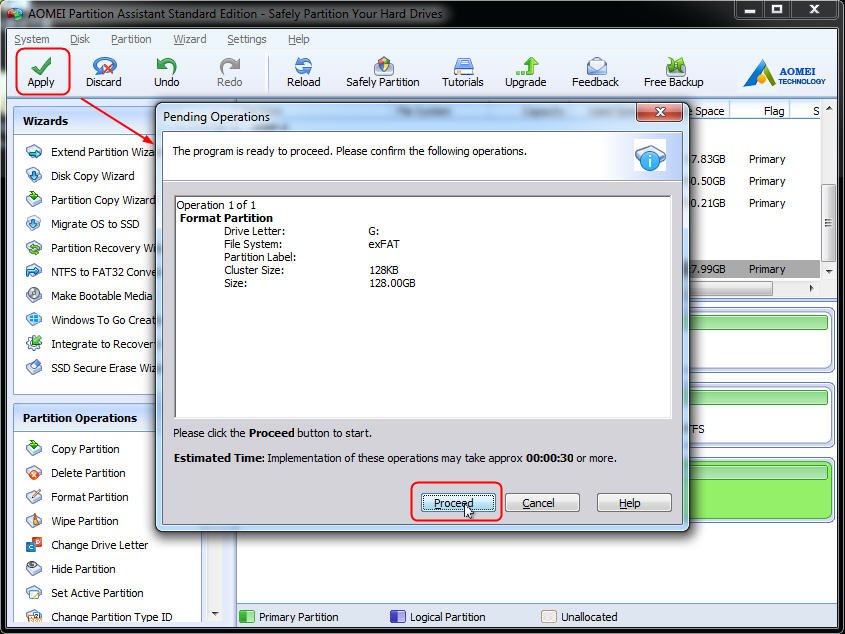Open the System menu
Screen dimensions: 845x634
click(32, 39)
